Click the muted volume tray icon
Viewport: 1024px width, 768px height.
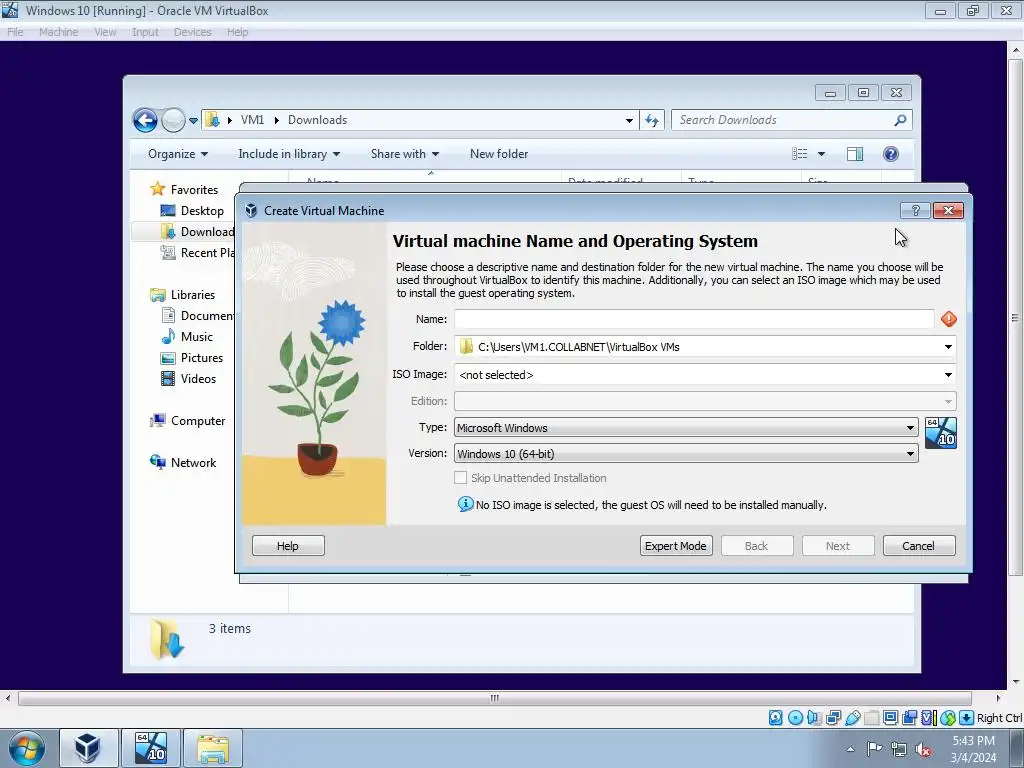[x=923, y=749]
